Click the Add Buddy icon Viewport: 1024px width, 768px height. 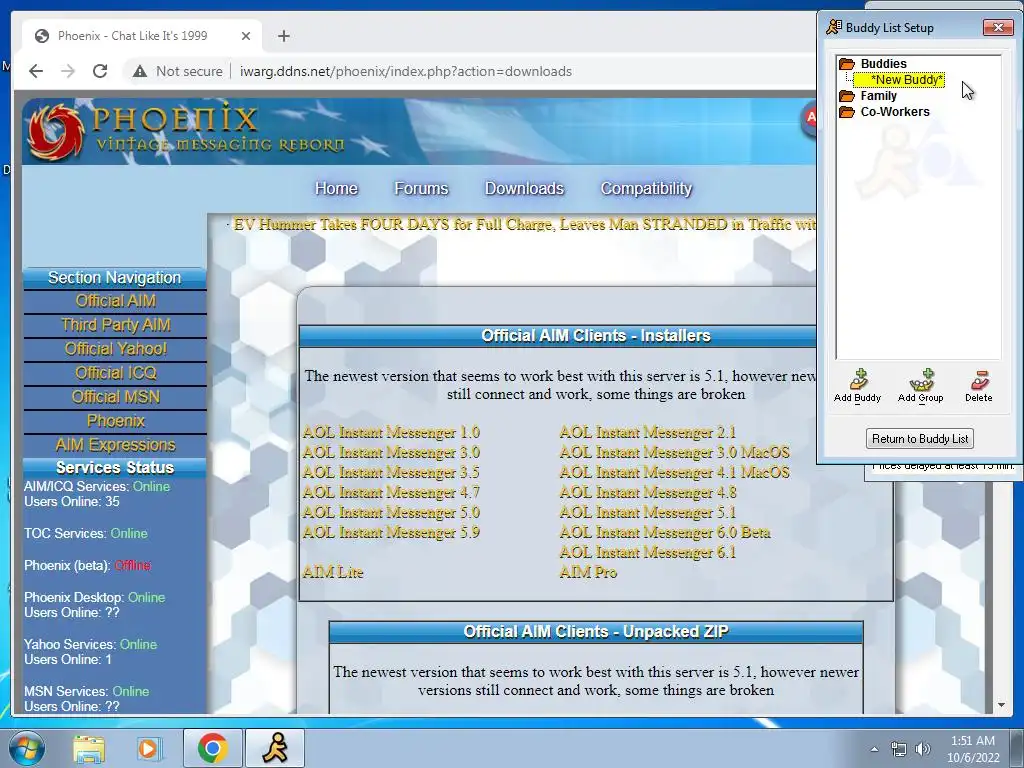(x=858, y=380)
